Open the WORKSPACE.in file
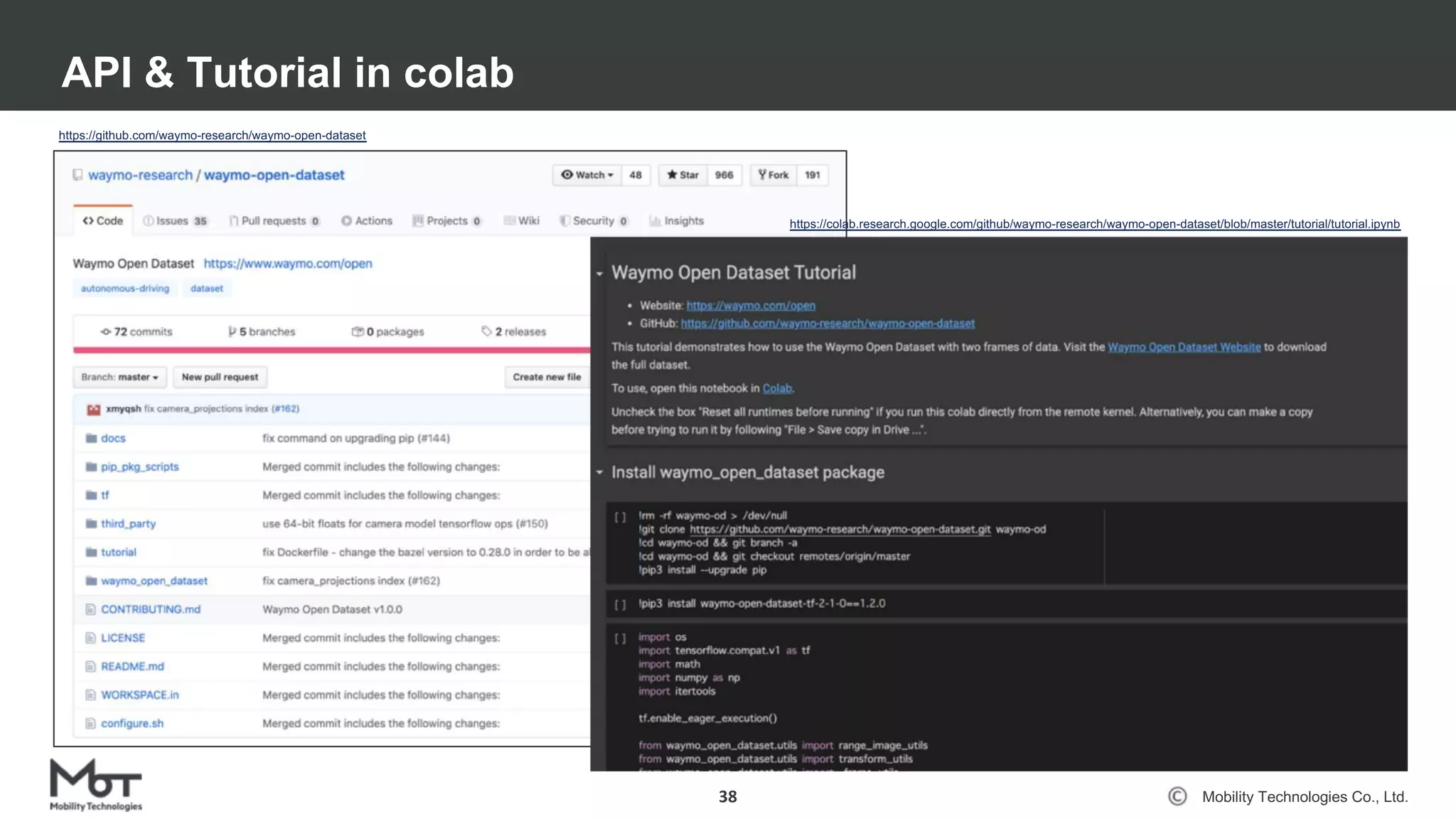This screenshot has width=1456, height=819. 140,695
